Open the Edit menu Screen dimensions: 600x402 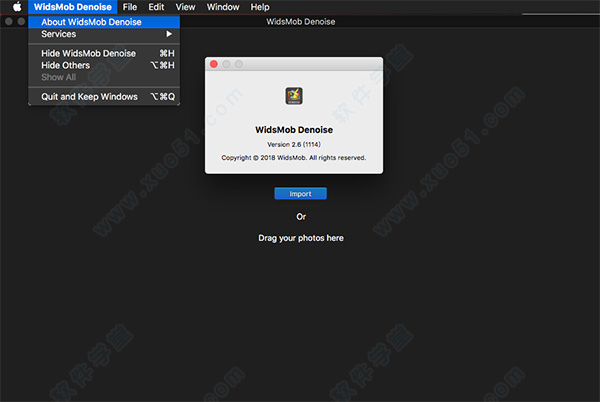(156, 7)
